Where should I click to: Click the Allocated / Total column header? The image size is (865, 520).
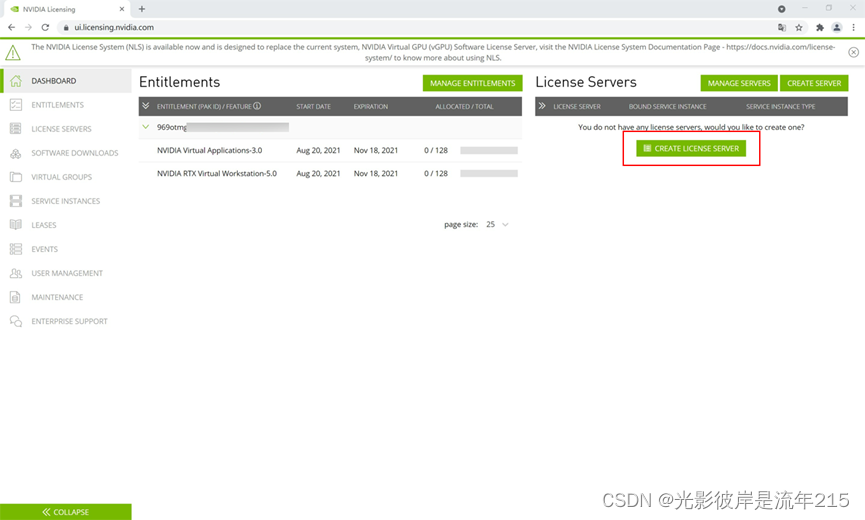pos(464,106)
